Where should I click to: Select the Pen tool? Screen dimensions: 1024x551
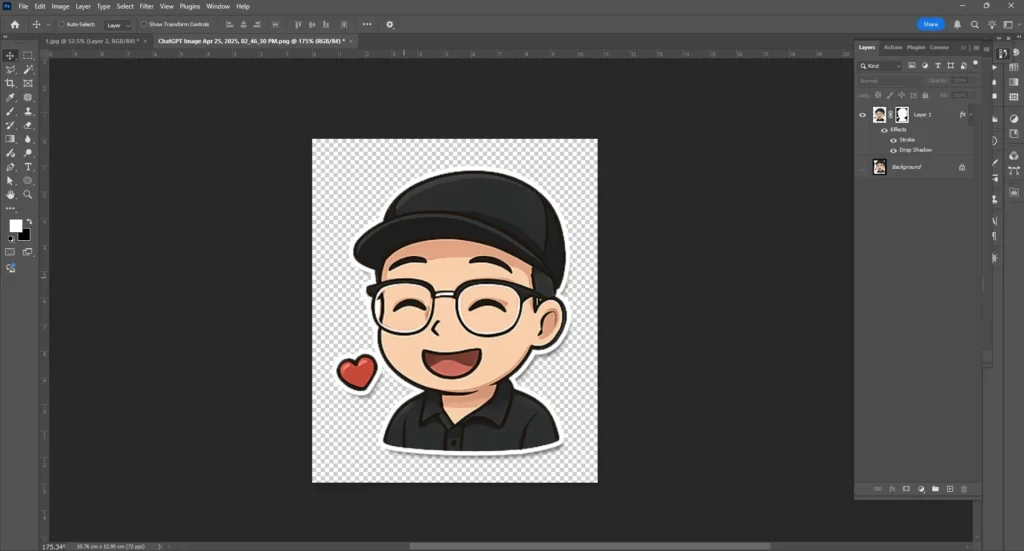pos(10,167)
